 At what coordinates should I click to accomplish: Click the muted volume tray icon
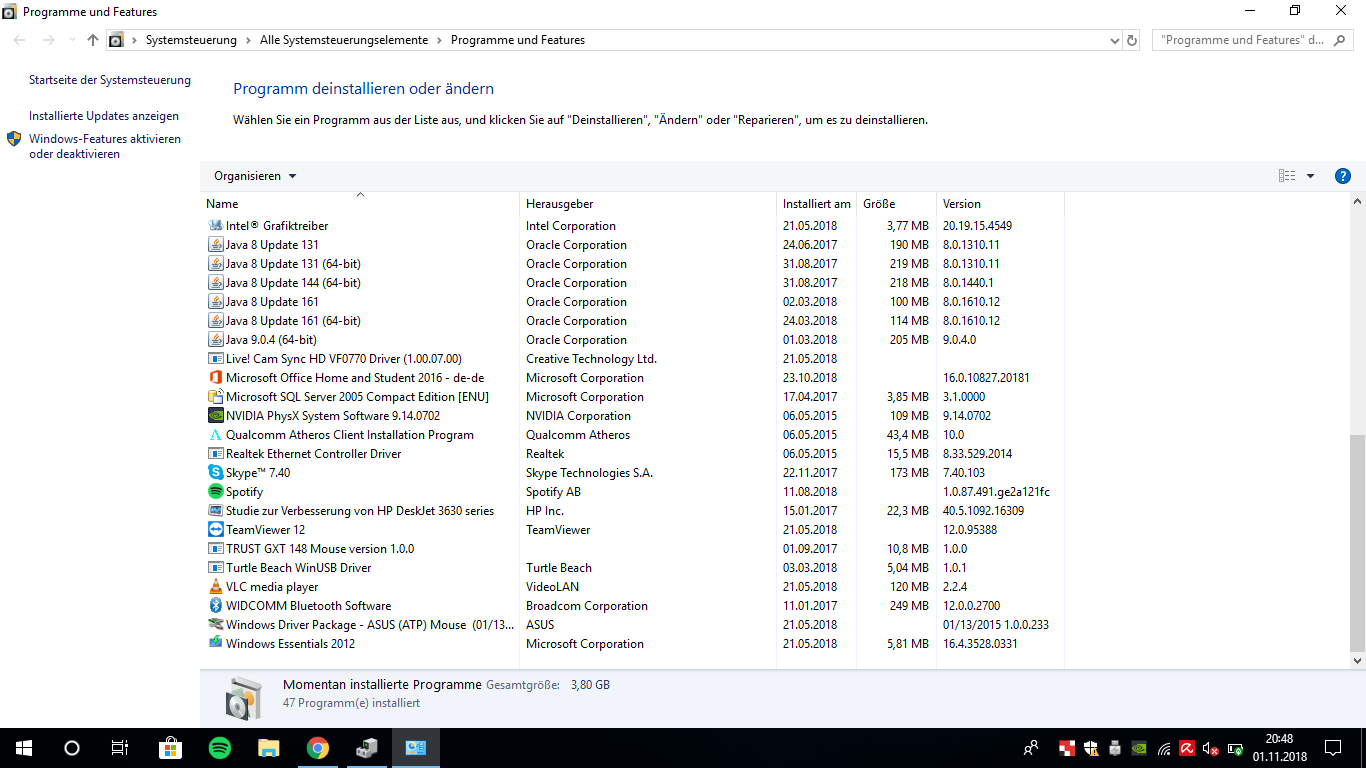tap(1211, 748)
